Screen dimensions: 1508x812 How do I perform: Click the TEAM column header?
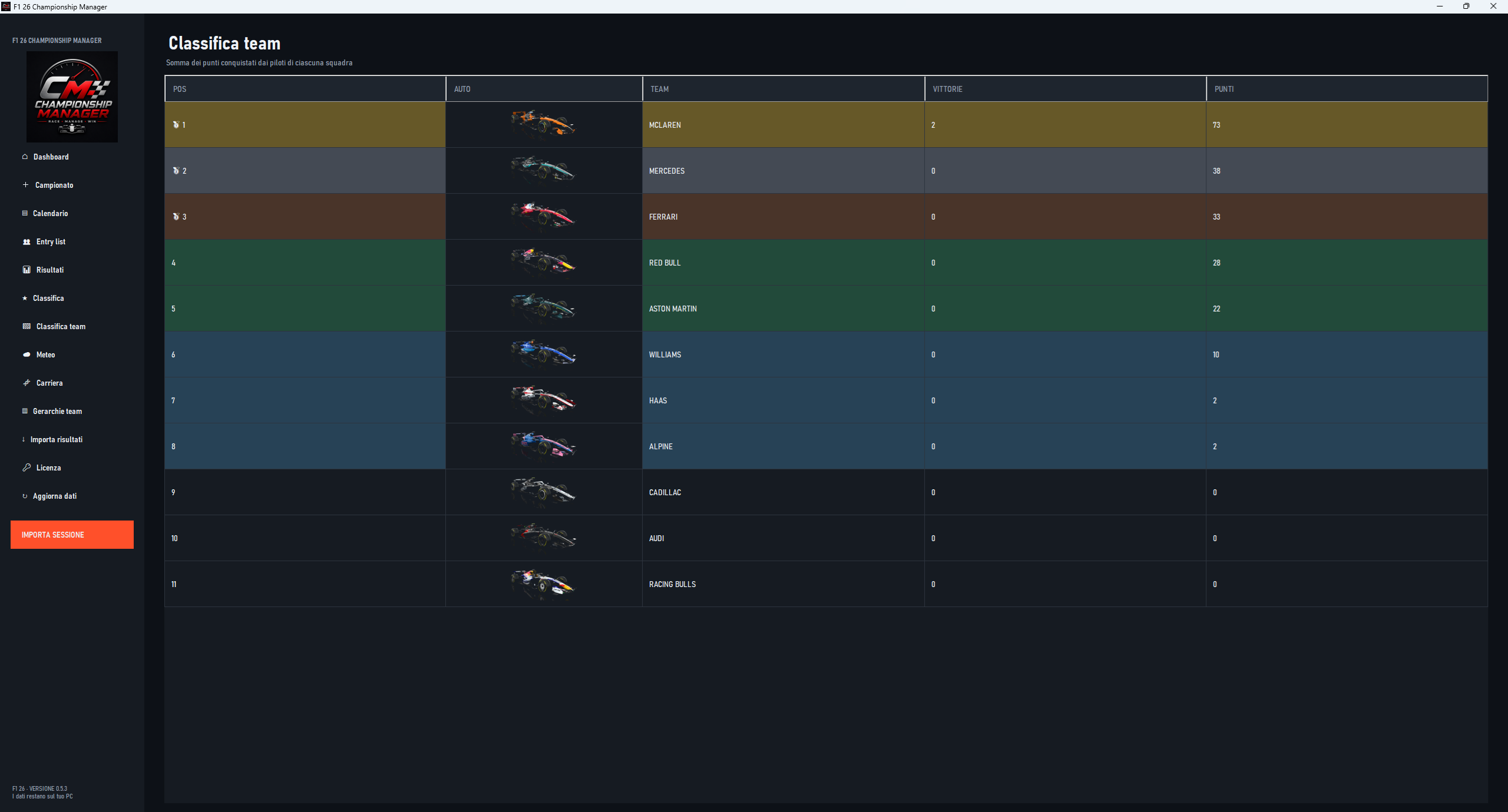783,89
